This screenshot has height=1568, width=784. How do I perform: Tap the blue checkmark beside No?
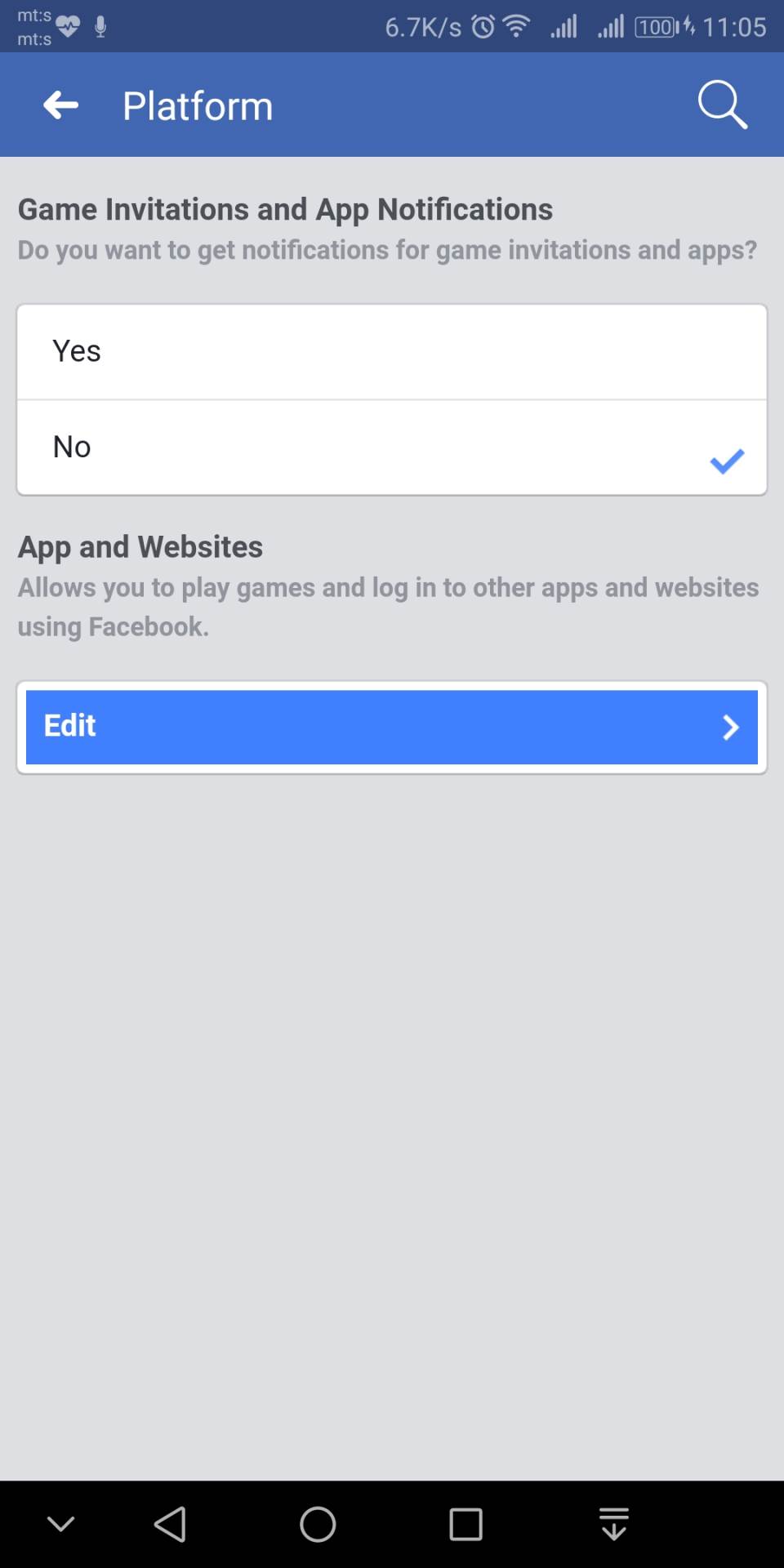pyautogui.click(x=727, y=461)
